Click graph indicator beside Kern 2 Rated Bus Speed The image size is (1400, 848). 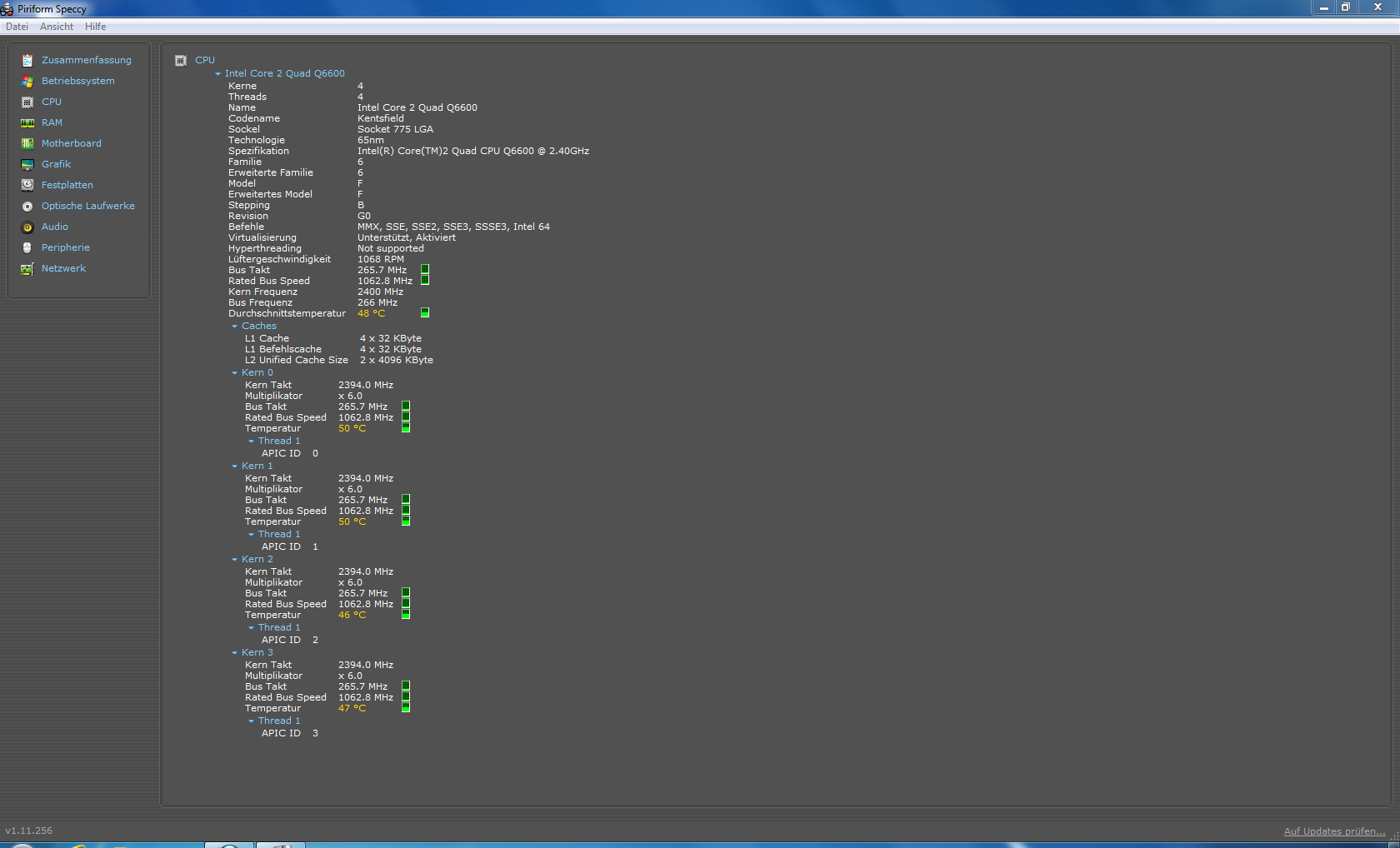406,604
